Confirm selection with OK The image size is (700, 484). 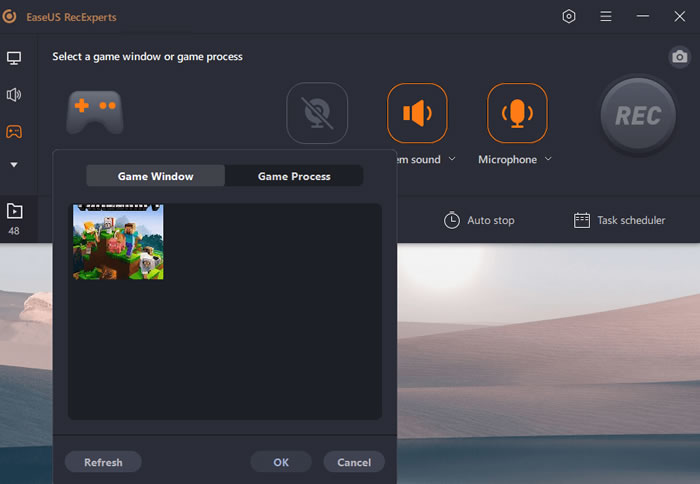pyautogui.click(x=281, y=462)
